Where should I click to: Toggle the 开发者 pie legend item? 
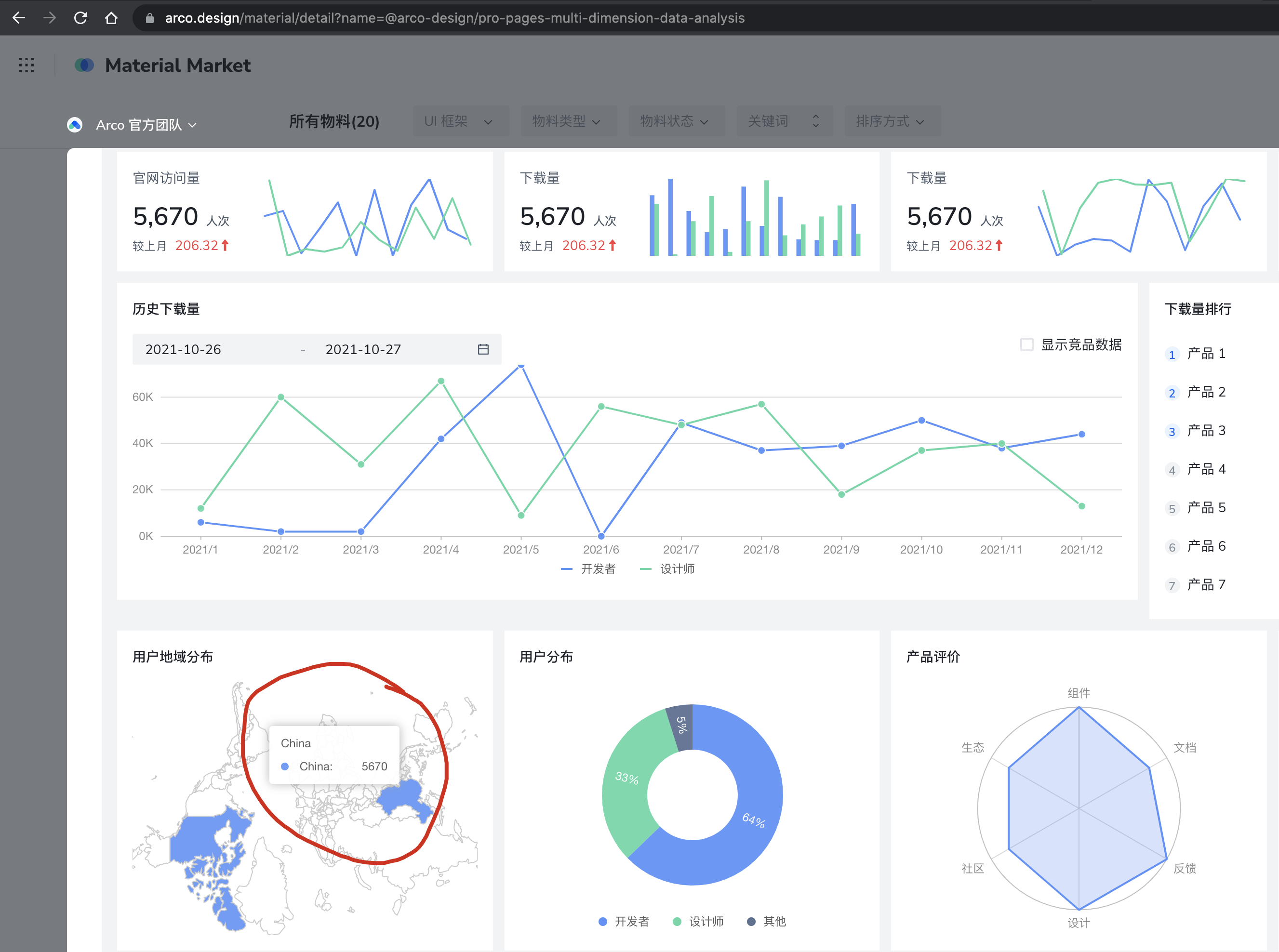[624, 922]
